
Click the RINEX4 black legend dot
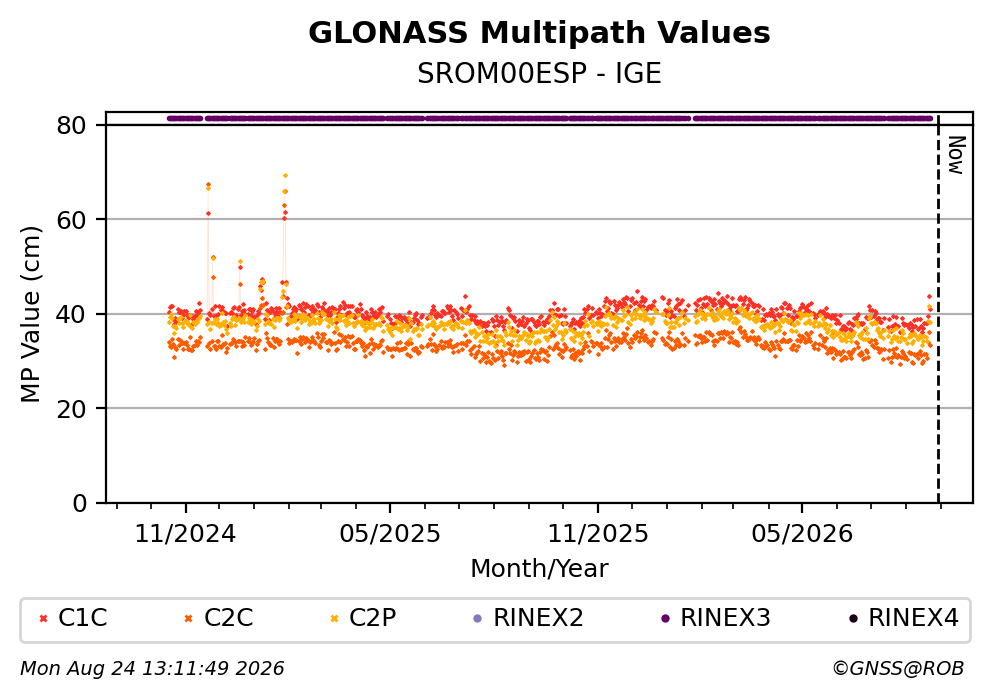click(853, 619)
